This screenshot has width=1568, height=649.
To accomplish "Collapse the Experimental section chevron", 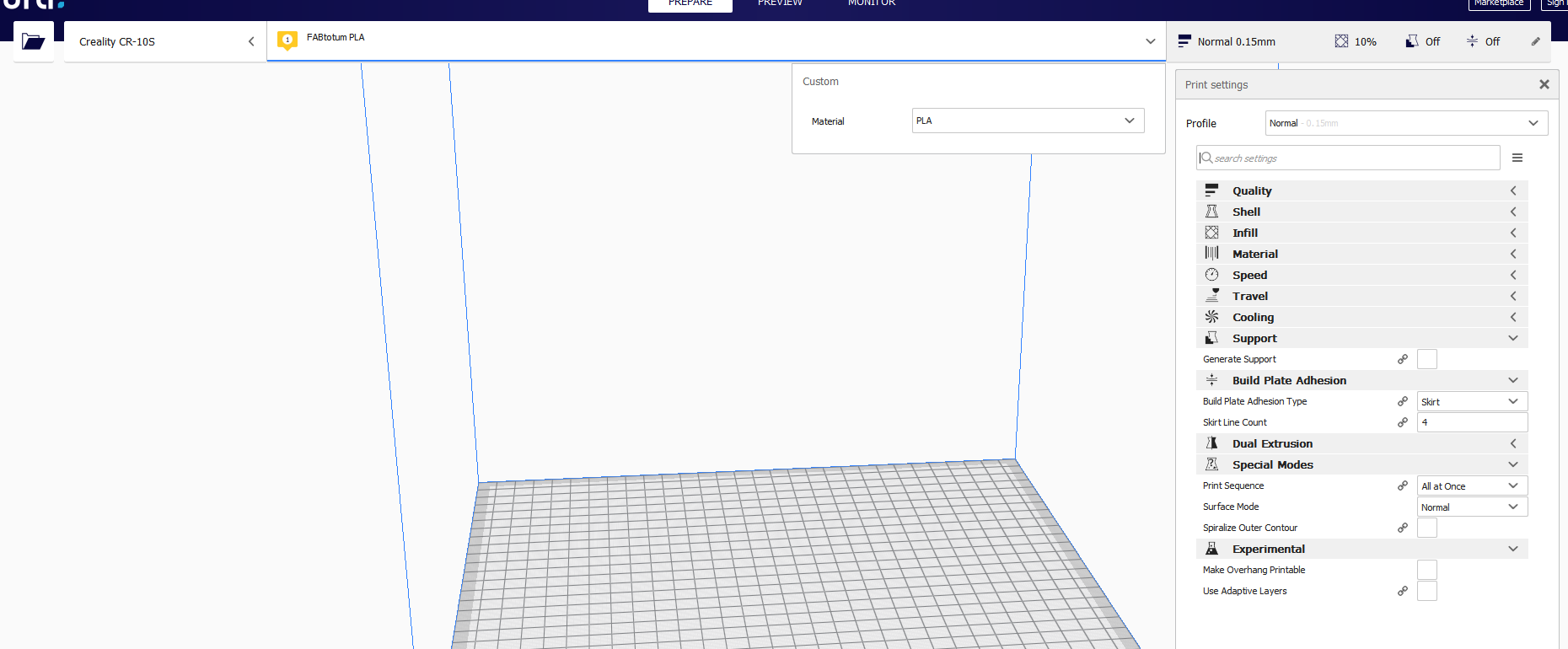I will point(1513,549).
